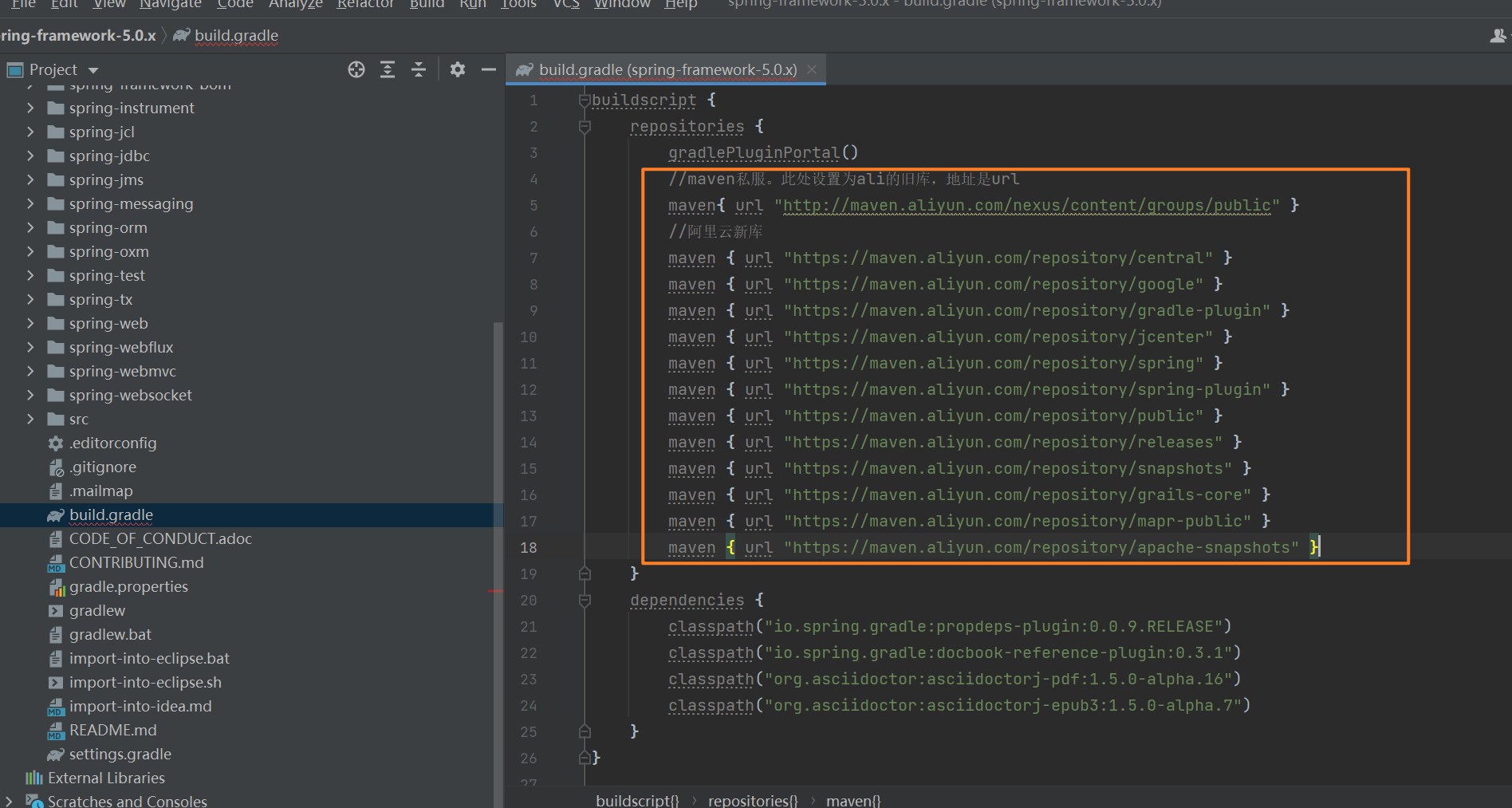Expand the spring-jdbc folder
1512x808 pixels.
(x=30, y=156)
